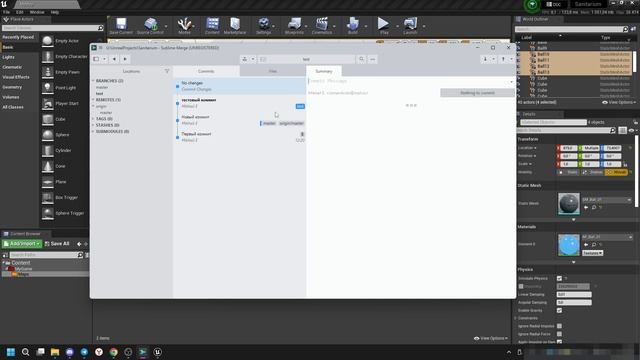Image resolution: width=640 pixels, height=360 pixels.
Task: Select the master branch under BRANCHES
Action: tap(102, 87)
